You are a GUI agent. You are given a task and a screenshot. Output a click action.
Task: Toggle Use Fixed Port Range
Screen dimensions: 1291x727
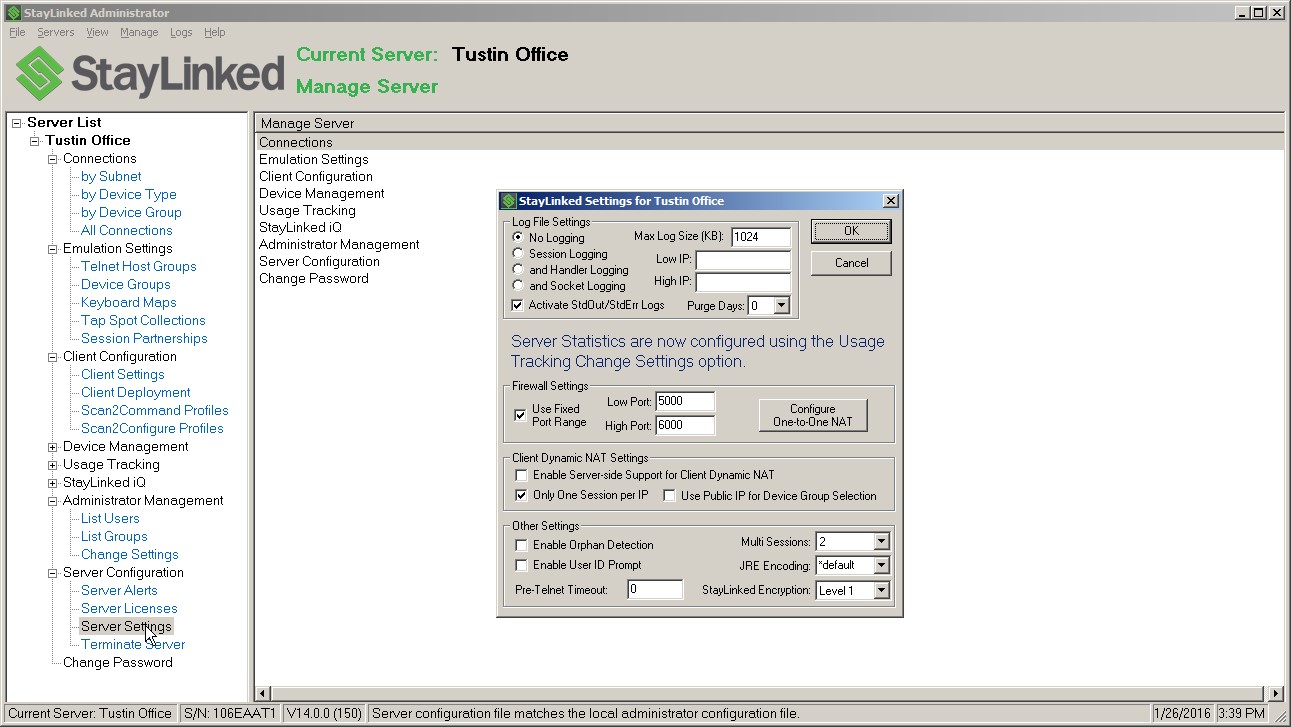click(x=521, y=415)
